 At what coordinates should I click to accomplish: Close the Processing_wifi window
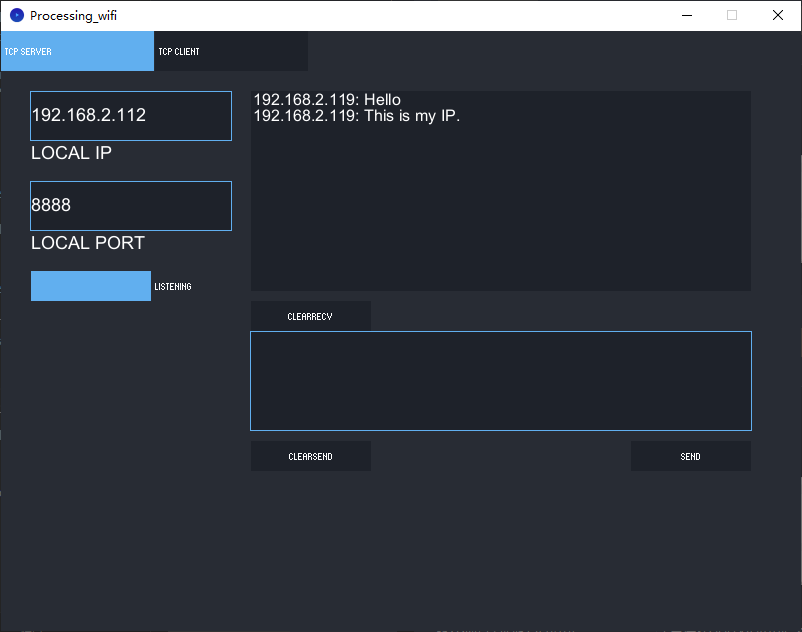point(777,15)
